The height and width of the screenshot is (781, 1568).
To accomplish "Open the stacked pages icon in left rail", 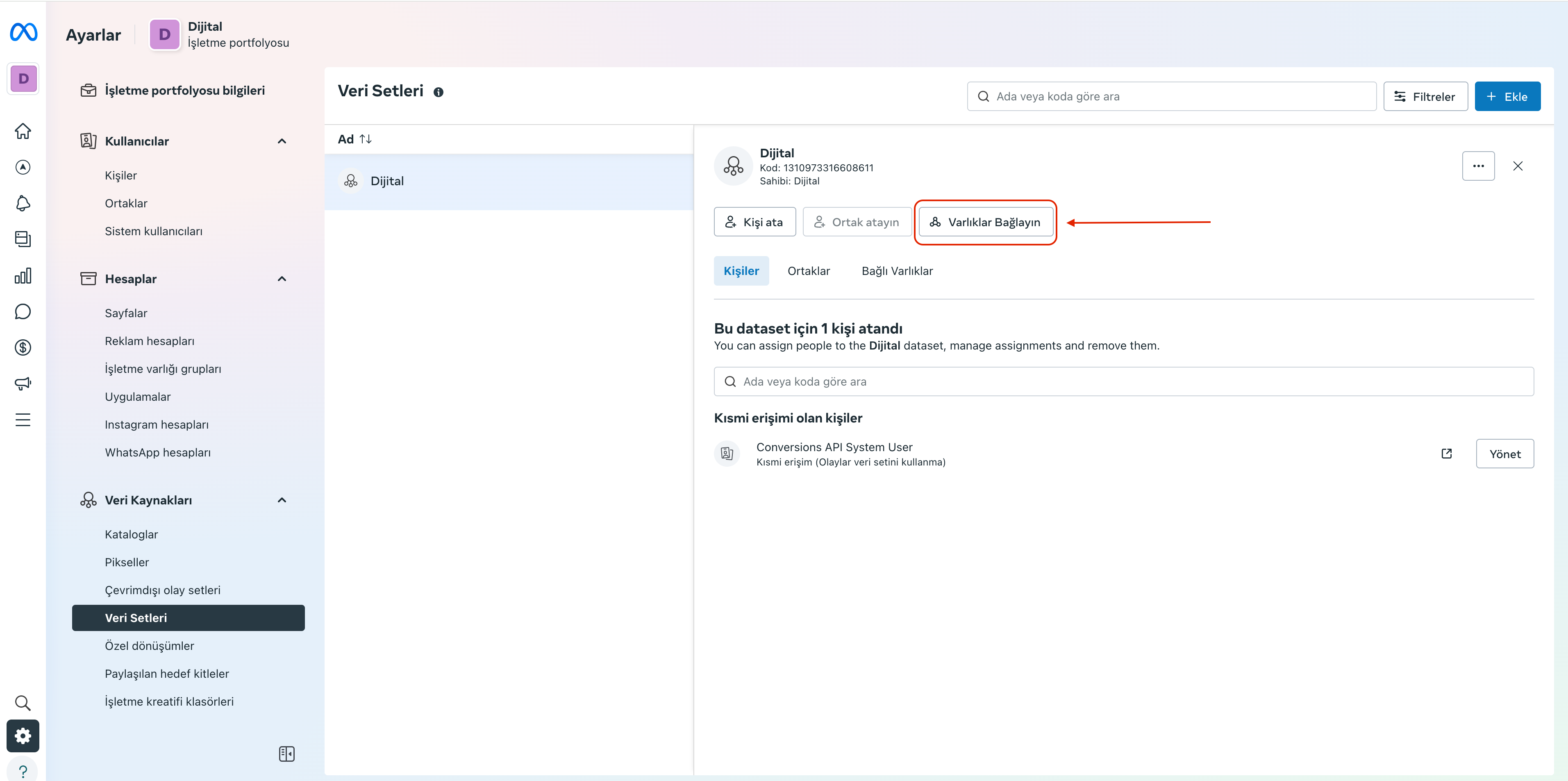I will click(23, 238).
